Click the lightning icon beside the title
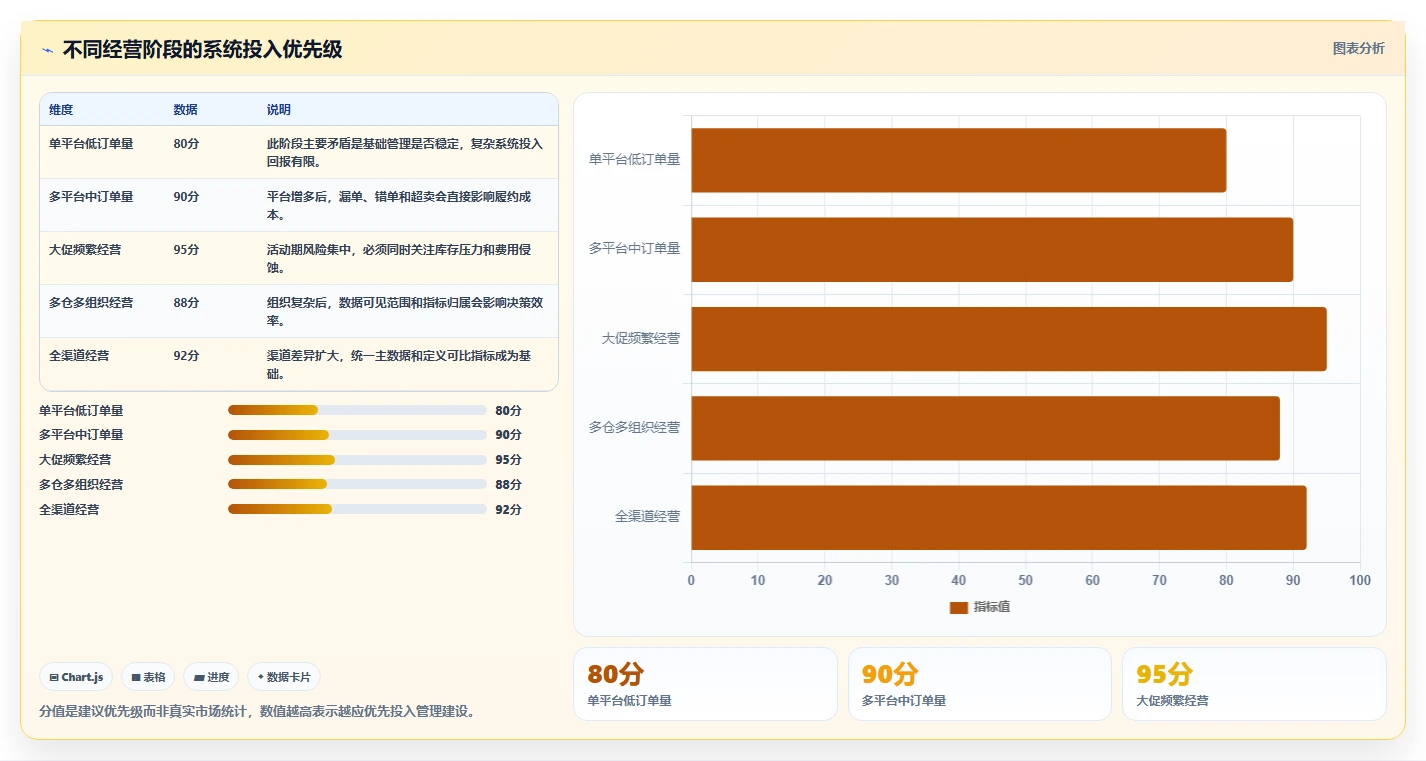Image resolution: width=1426 pixels, height=761 pixels. [48, 50]
